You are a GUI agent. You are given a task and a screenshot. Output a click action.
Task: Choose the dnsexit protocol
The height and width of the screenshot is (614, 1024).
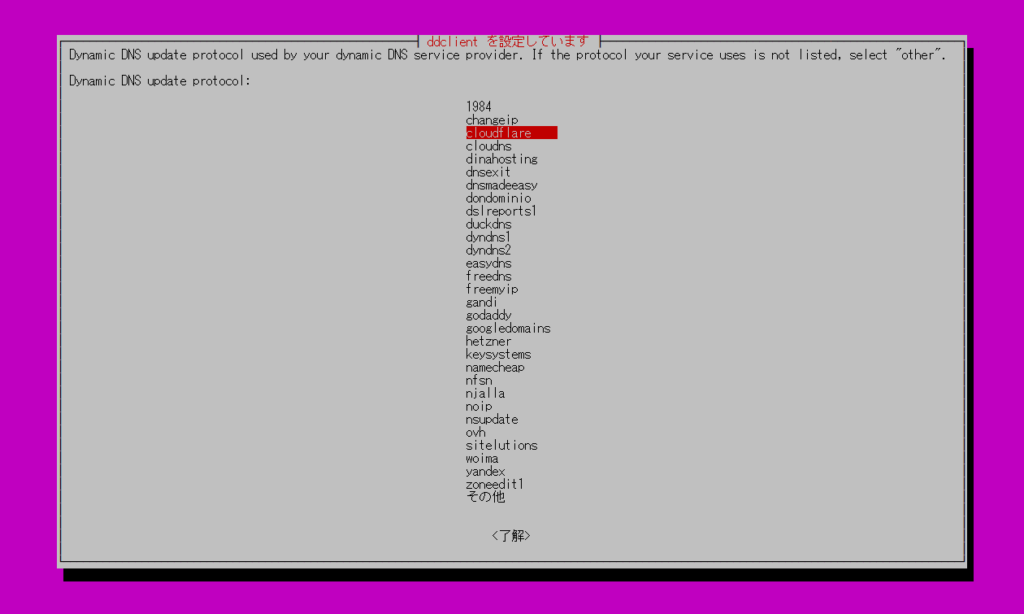488,172
